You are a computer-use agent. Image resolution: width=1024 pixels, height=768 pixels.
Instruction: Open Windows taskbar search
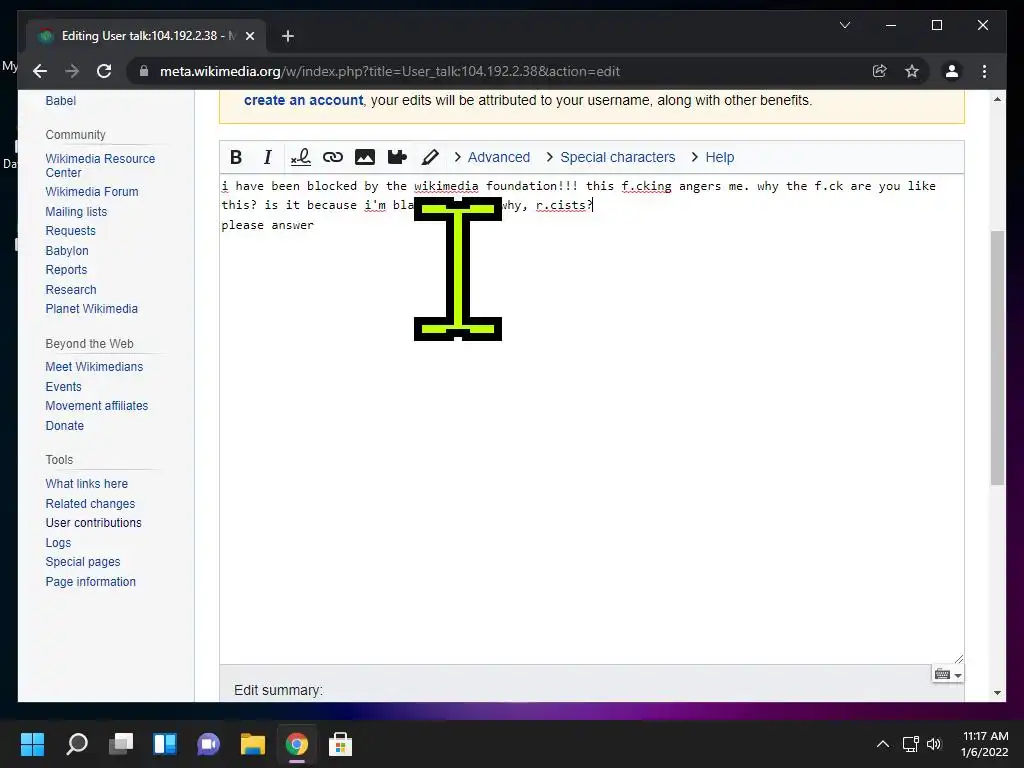pos(77,743)
